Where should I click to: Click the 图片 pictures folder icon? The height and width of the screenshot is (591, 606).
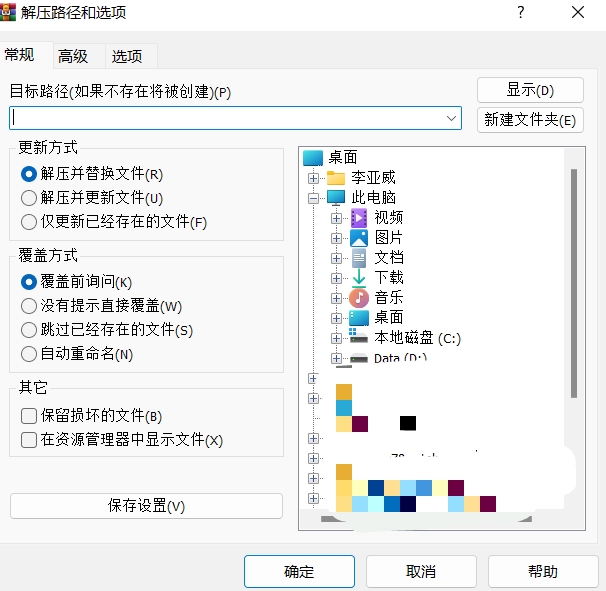point(359,238)
